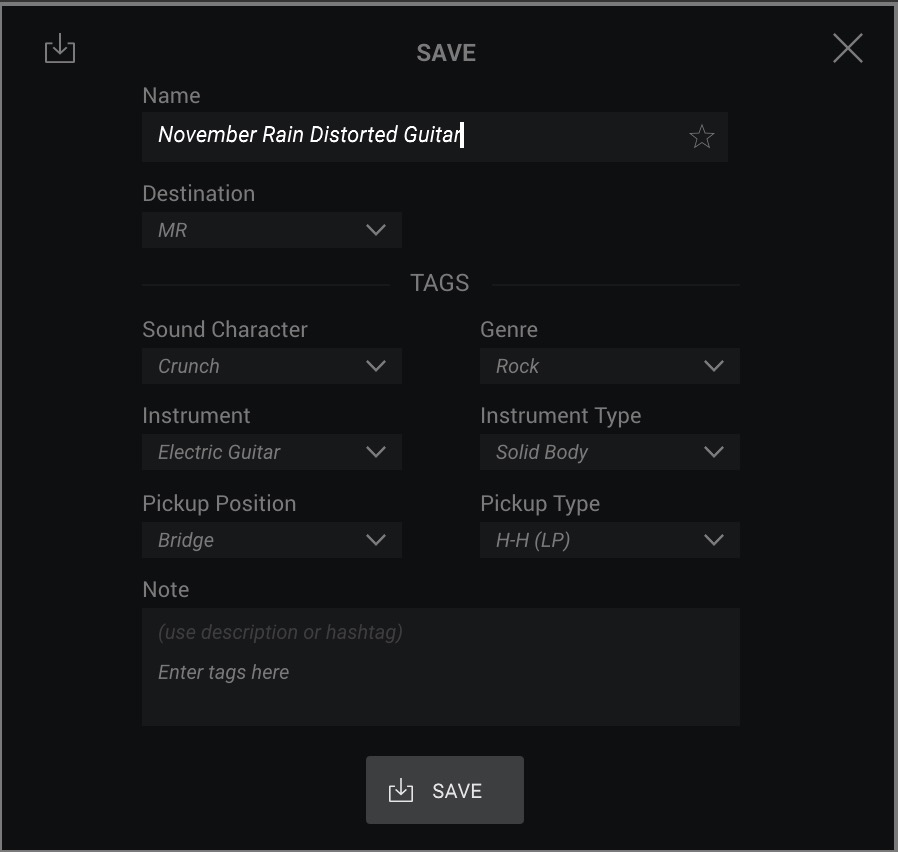
Task: Click in the Name text field
Action: [435, 137]
